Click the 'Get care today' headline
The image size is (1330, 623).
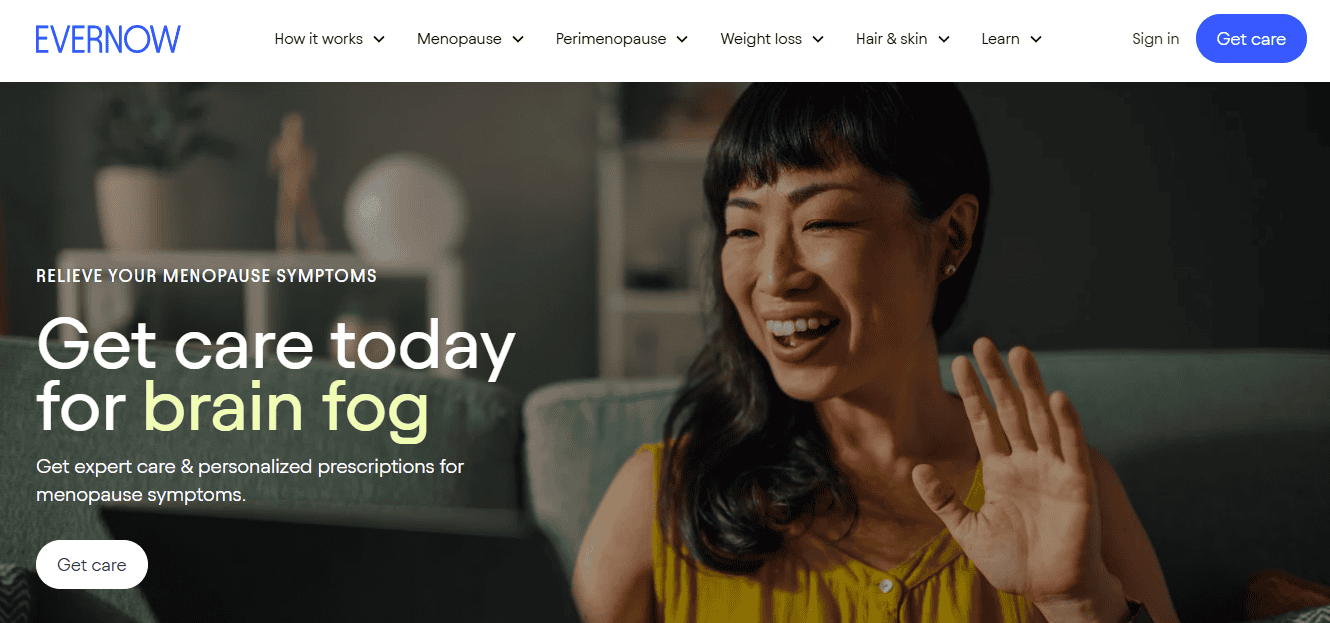click(x=276, y=345)
